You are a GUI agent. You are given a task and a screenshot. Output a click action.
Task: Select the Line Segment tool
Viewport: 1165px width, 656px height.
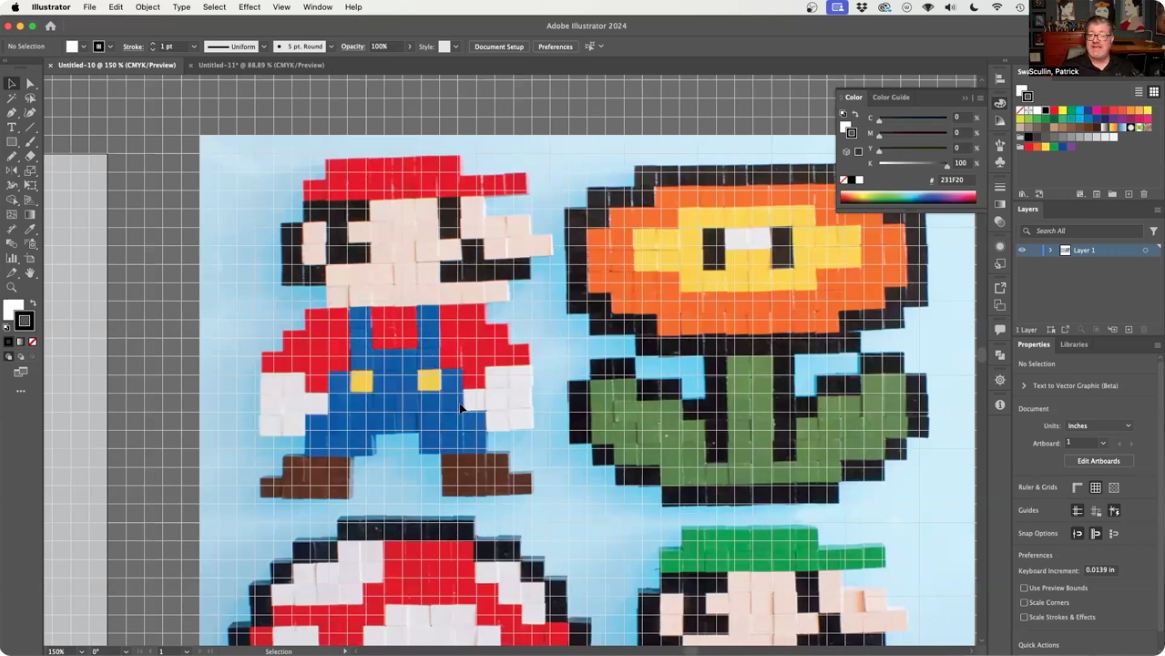coord(30,127)
